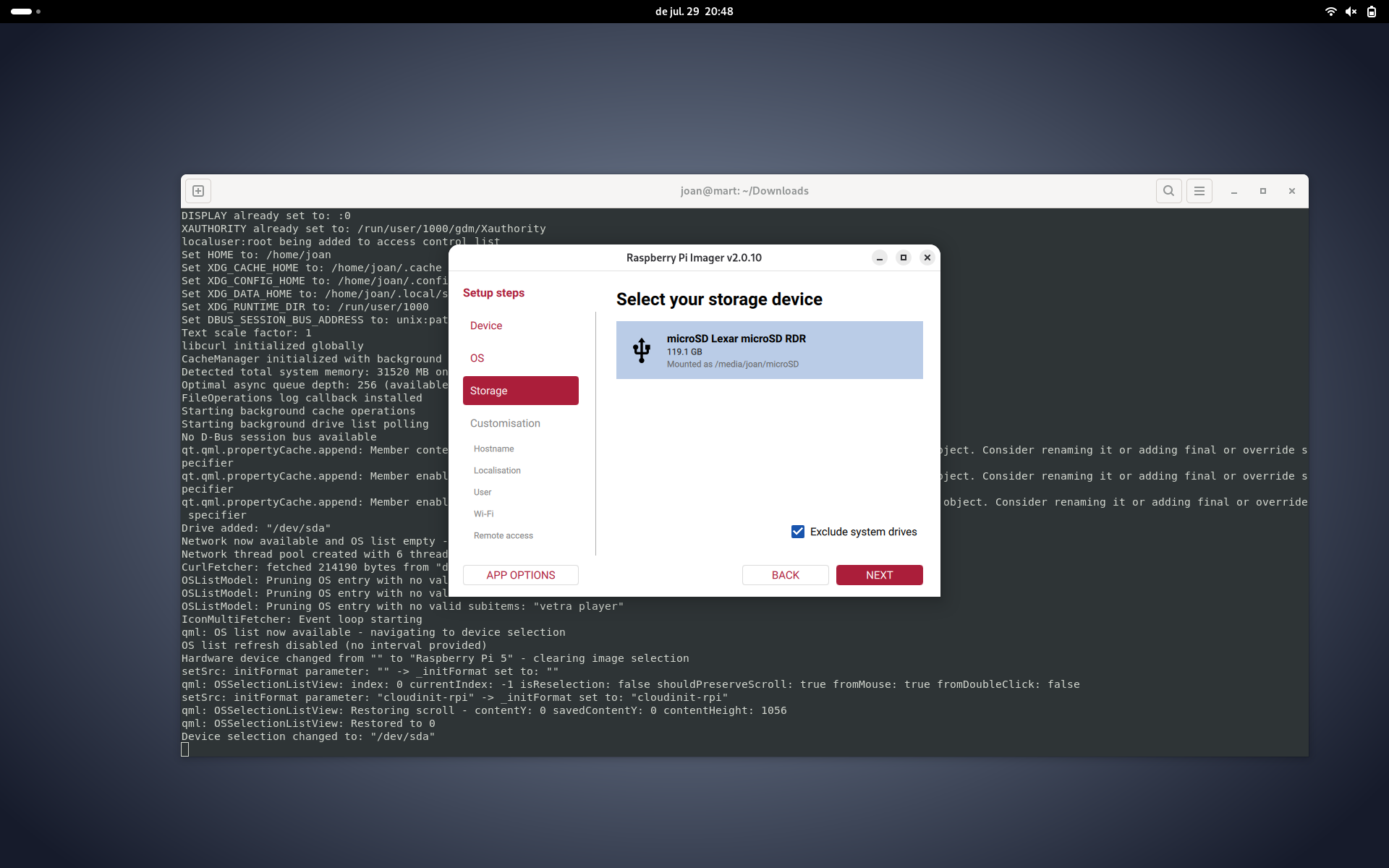
Task: Click the muted volume icon
Action: (1351, 12)
